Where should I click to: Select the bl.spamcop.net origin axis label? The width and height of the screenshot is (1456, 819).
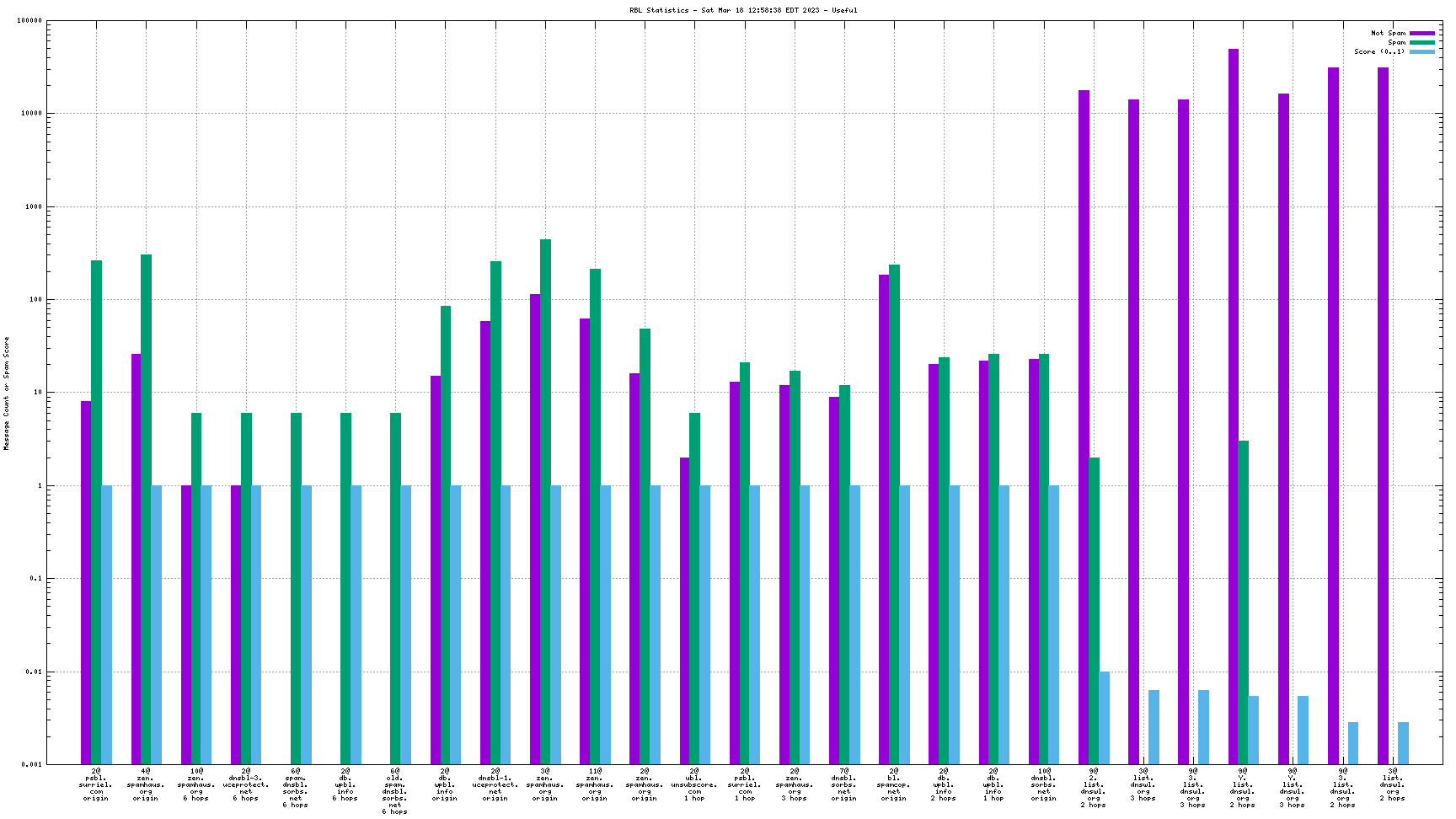coord(893,784)
